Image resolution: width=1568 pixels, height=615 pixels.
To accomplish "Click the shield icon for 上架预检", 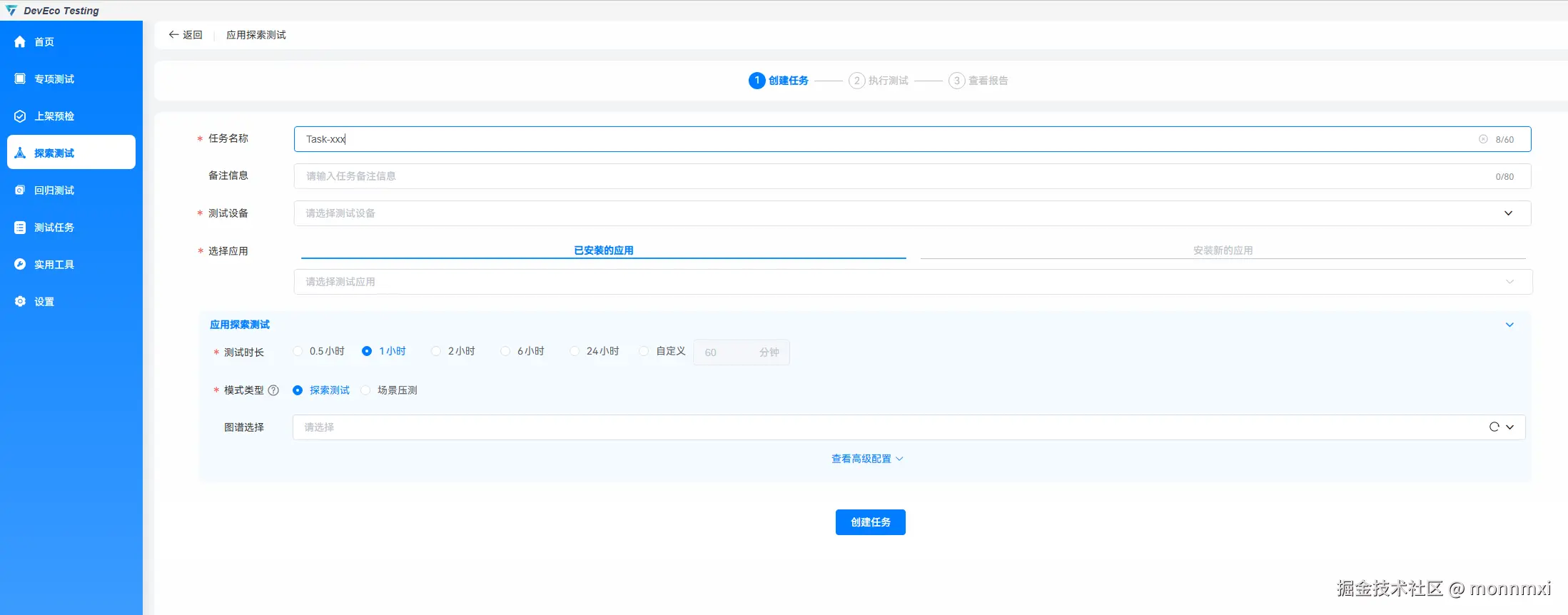I will tap(20, 116).
